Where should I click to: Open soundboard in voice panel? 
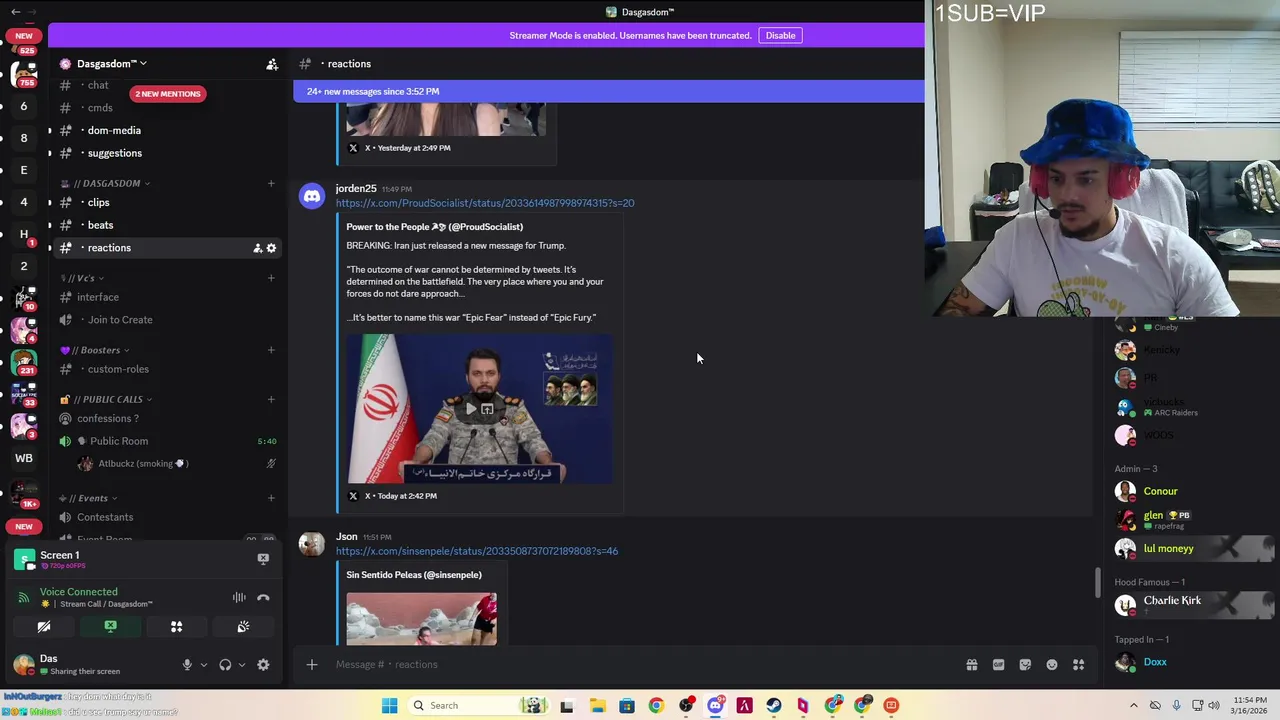(243, 627)
